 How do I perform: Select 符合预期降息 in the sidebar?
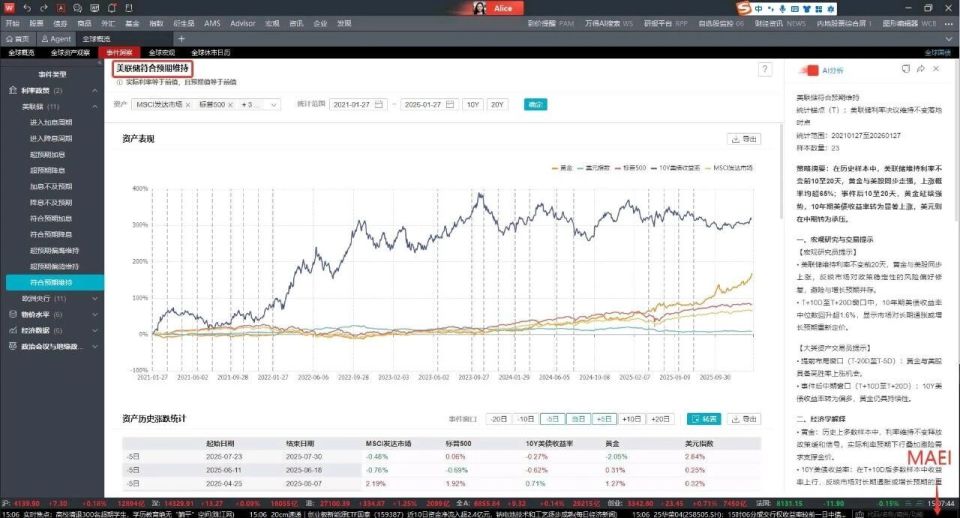[x=51, y=235]
